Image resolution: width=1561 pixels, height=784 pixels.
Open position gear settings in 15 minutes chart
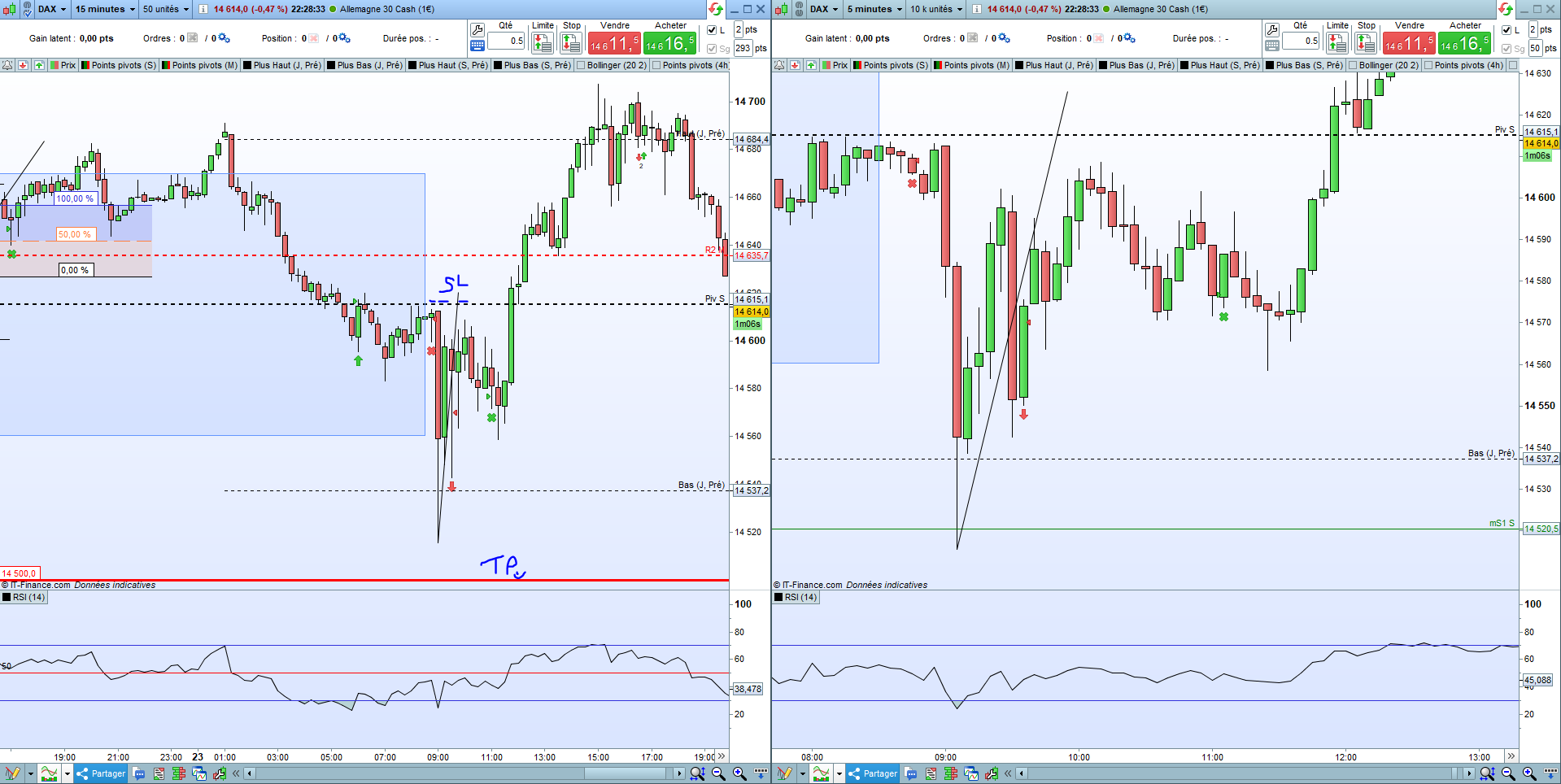tap(344, 38)
